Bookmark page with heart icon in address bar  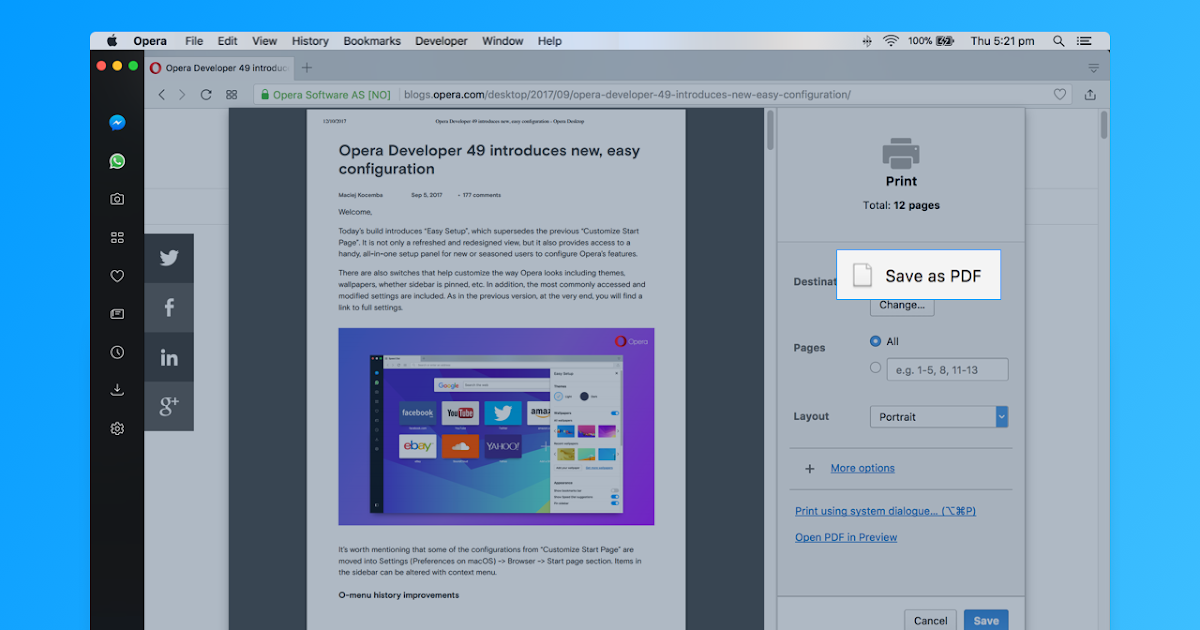(x=1060, y=94)
